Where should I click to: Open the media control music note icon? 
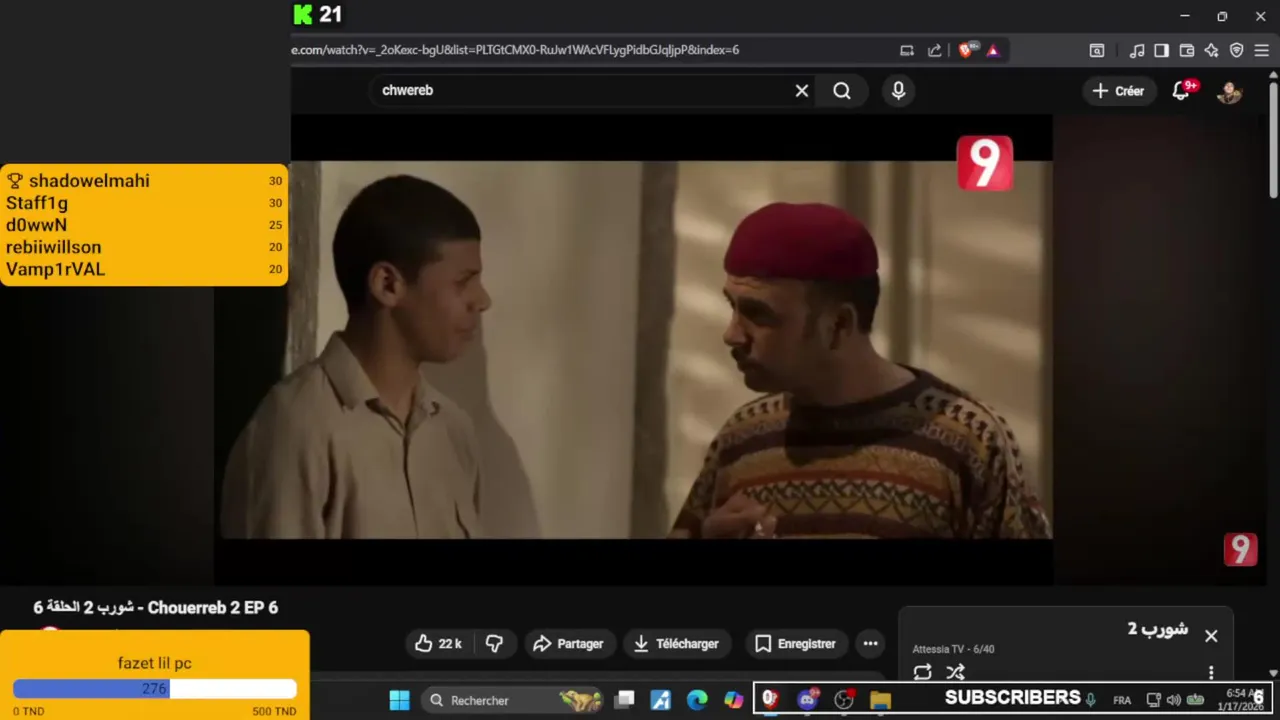click(1137, 50)
